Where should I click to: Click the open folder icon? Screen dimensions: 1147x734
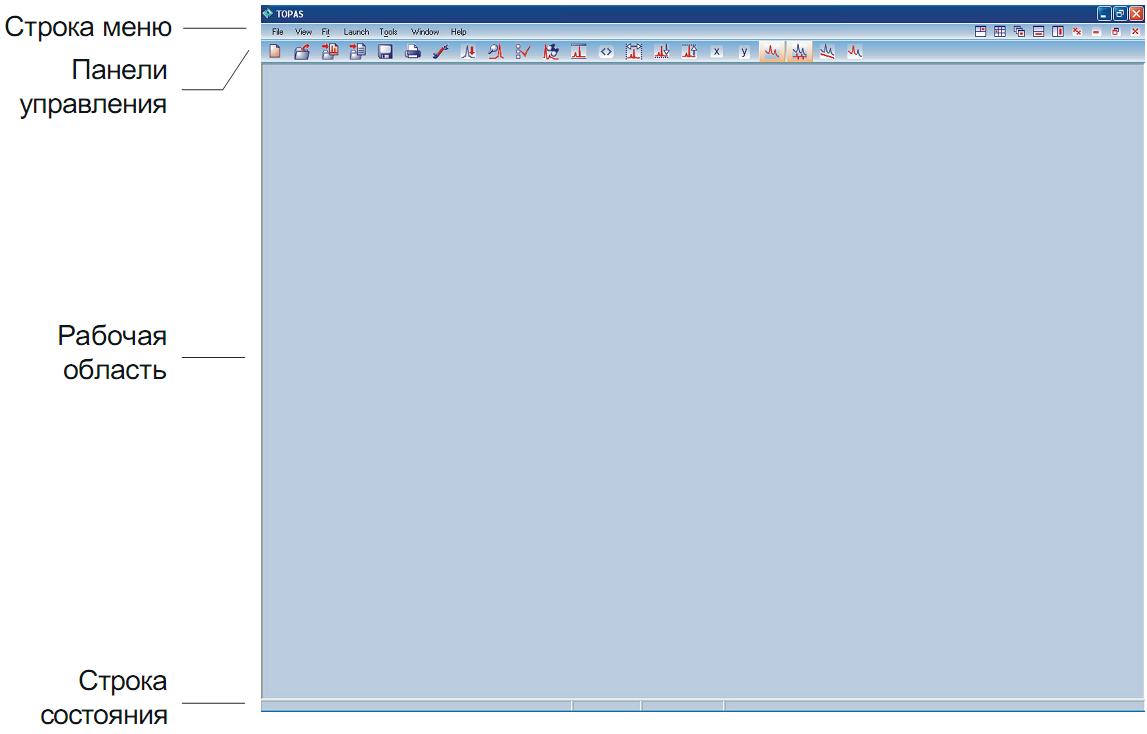(302, 51)
